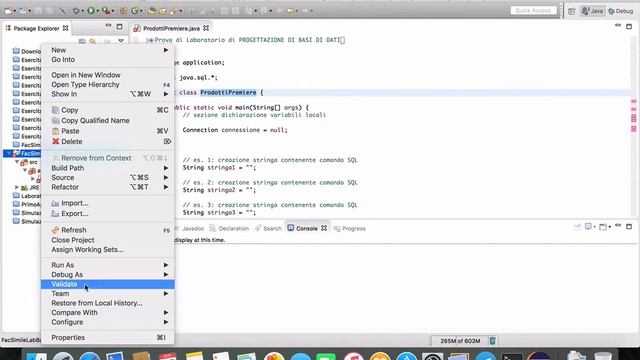Click the Run External Tools icon
Viewport: 640px width, 360px height.
pos(106,11)
